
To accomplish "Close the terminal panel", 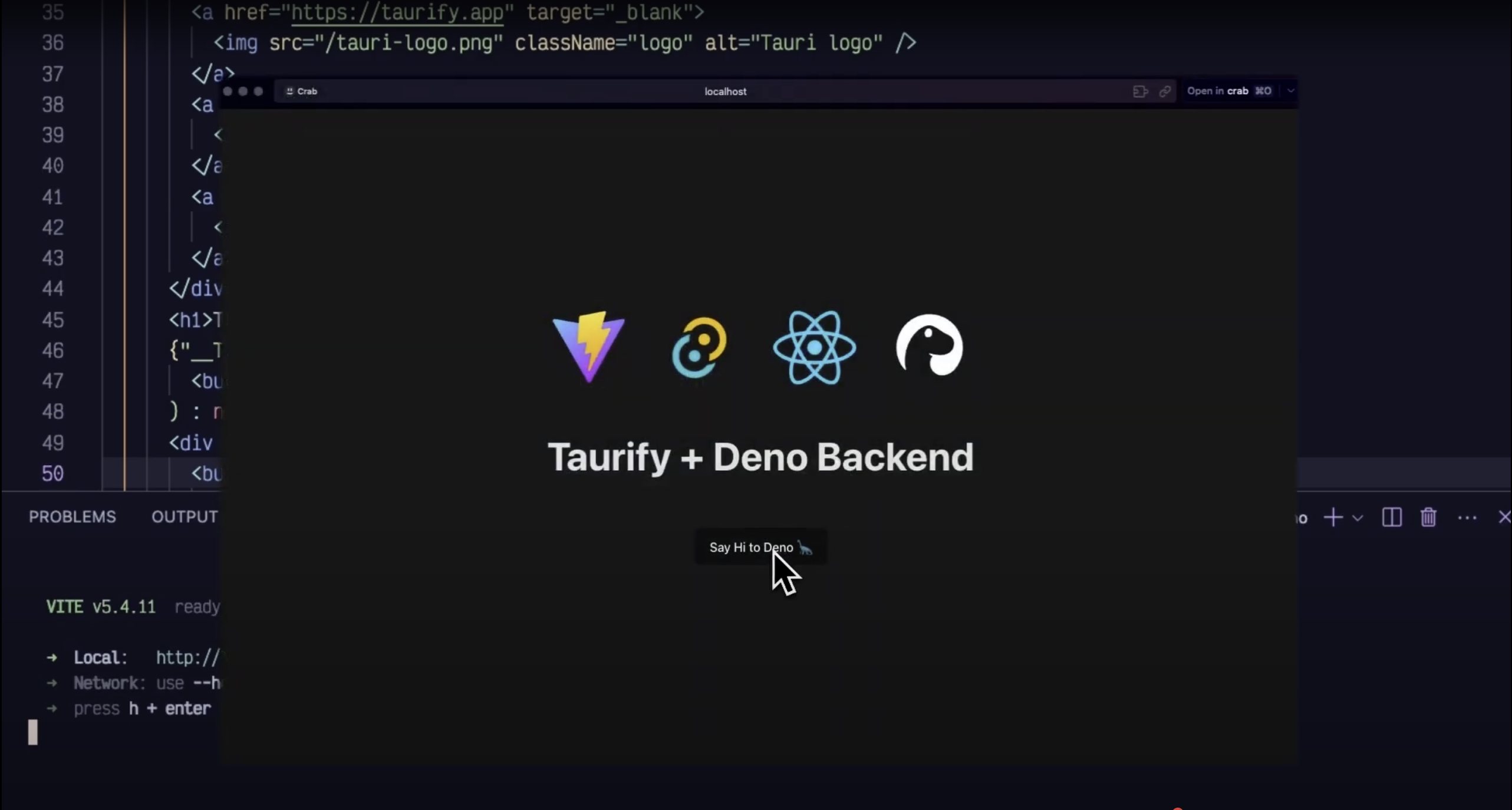I will click(1504, 518).
